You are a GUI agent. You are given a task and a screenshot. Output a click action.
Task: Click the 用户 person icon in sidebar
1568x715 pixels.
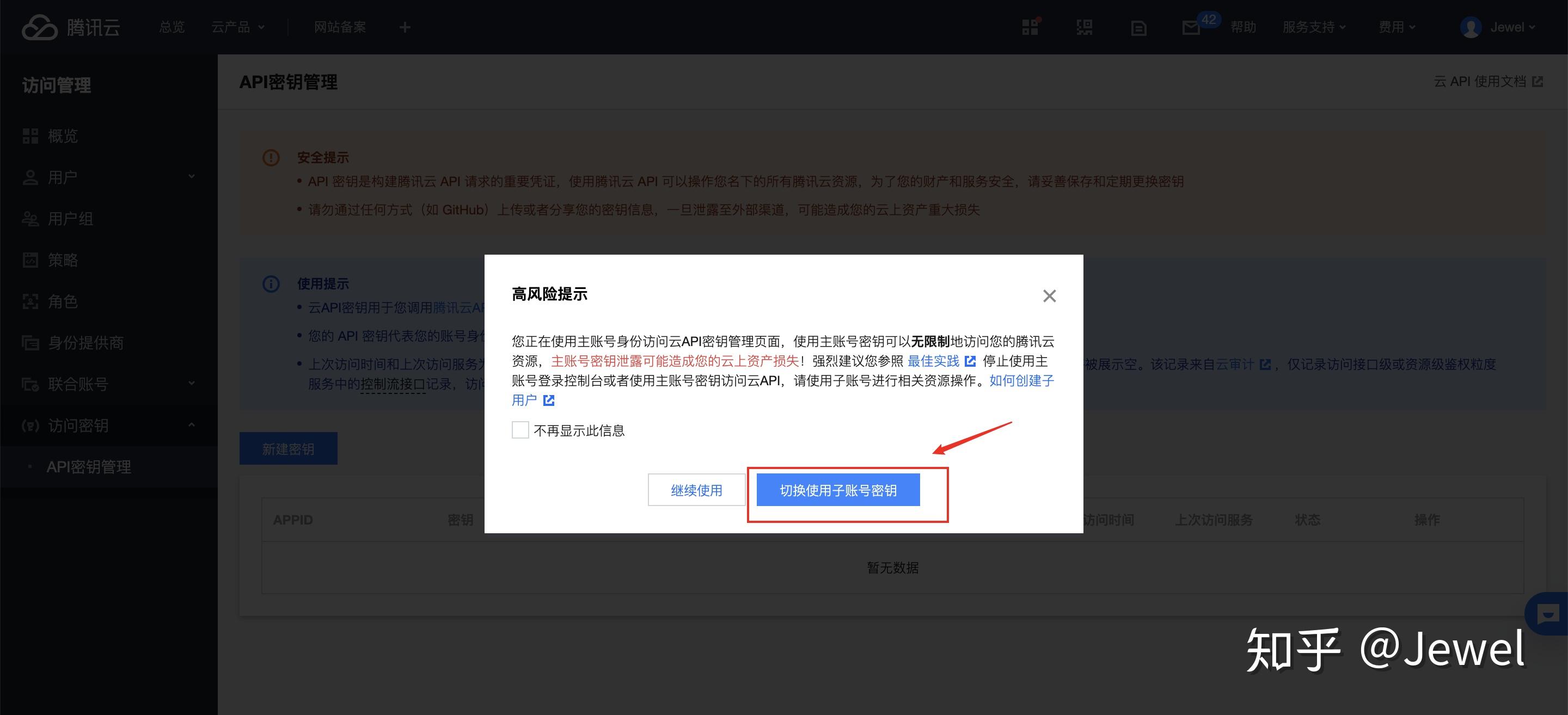pos(30,177)
